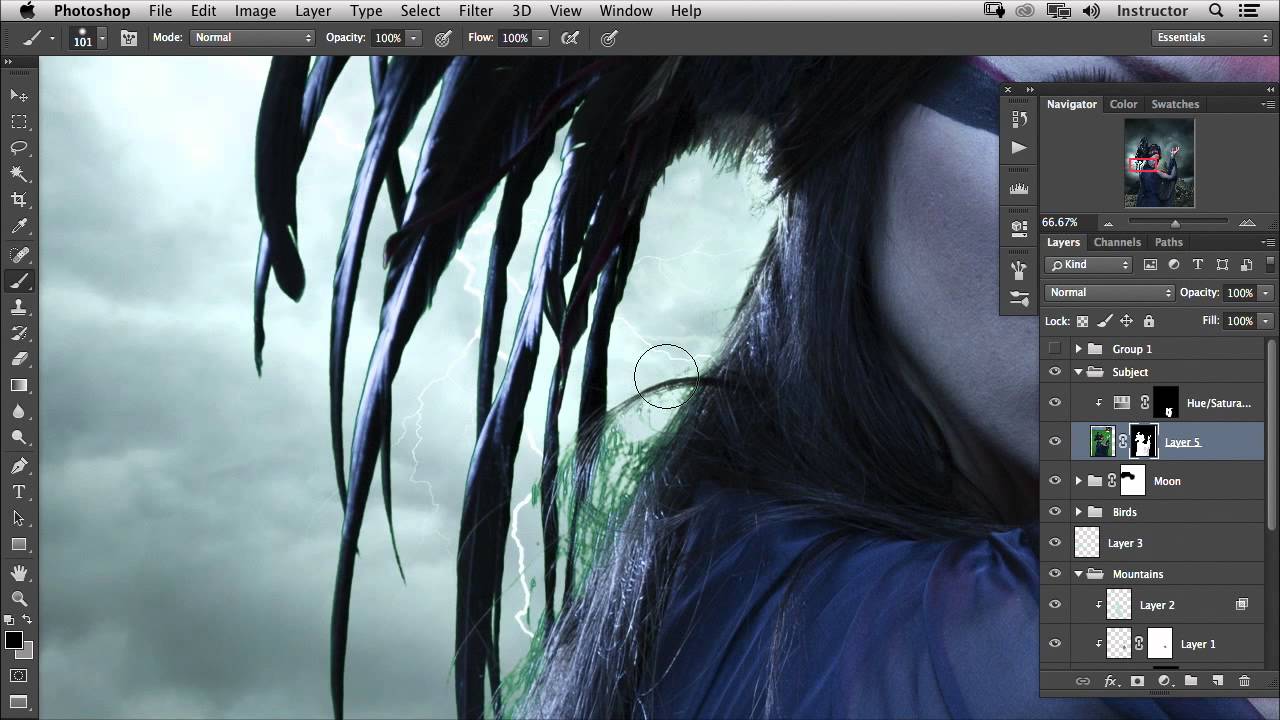Open the Apple menu

click(27, 11)
